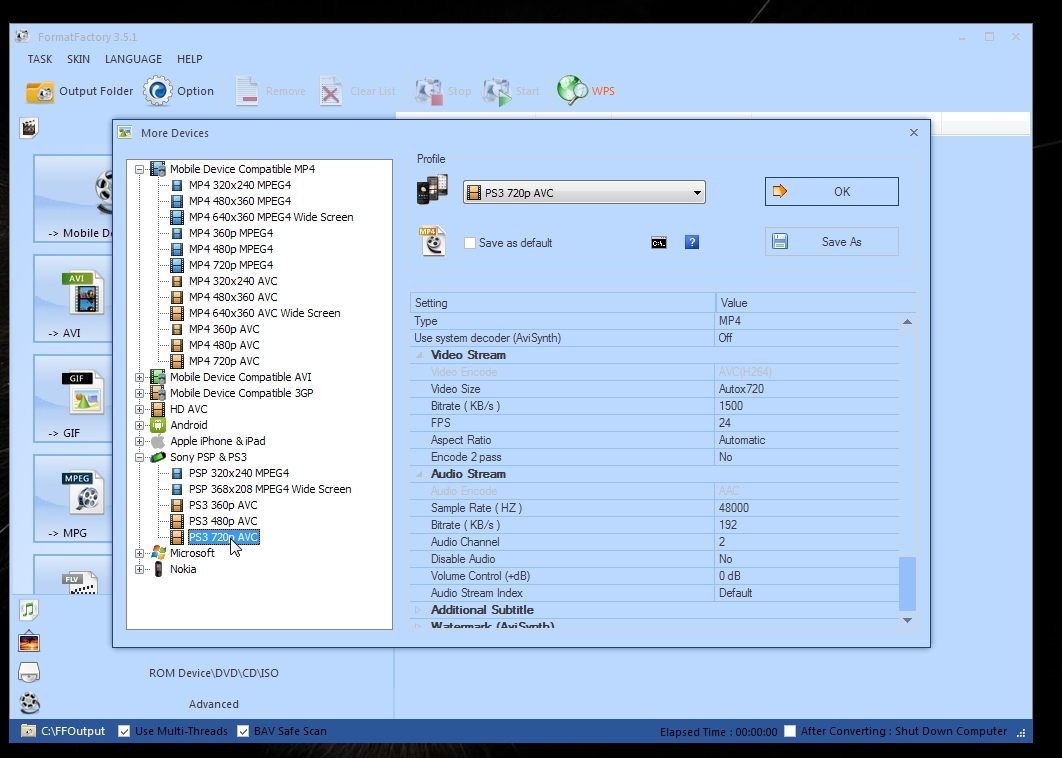Open the Output Folder toolbar icon
1062x758 pixels.
tap(40, 91)
